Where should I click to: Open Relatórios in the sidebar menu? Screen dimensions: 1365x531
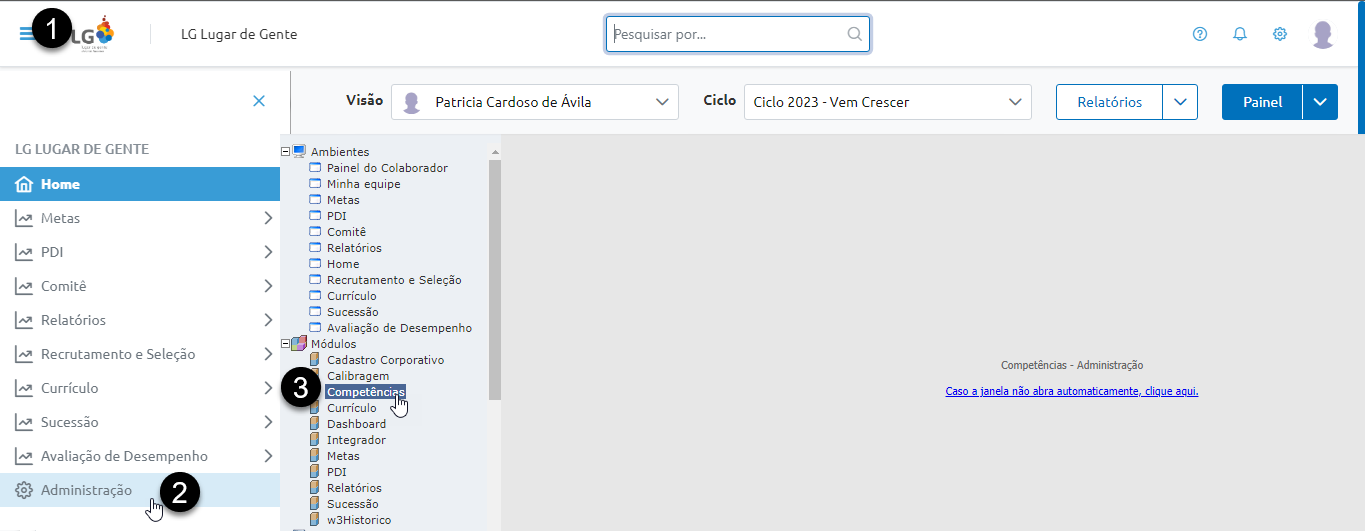pyautogui.click(x=140, y=320)
